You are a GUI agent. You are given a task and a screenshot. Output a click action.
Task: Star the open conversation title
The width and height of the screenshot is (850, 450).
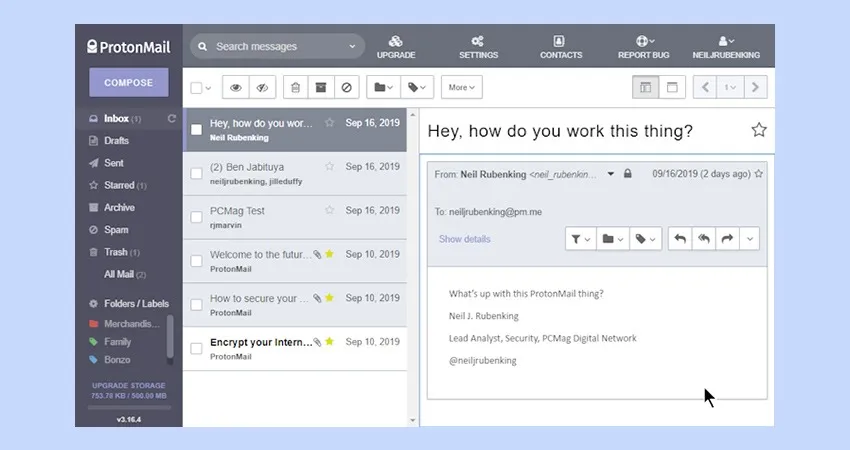pos(759,130)
